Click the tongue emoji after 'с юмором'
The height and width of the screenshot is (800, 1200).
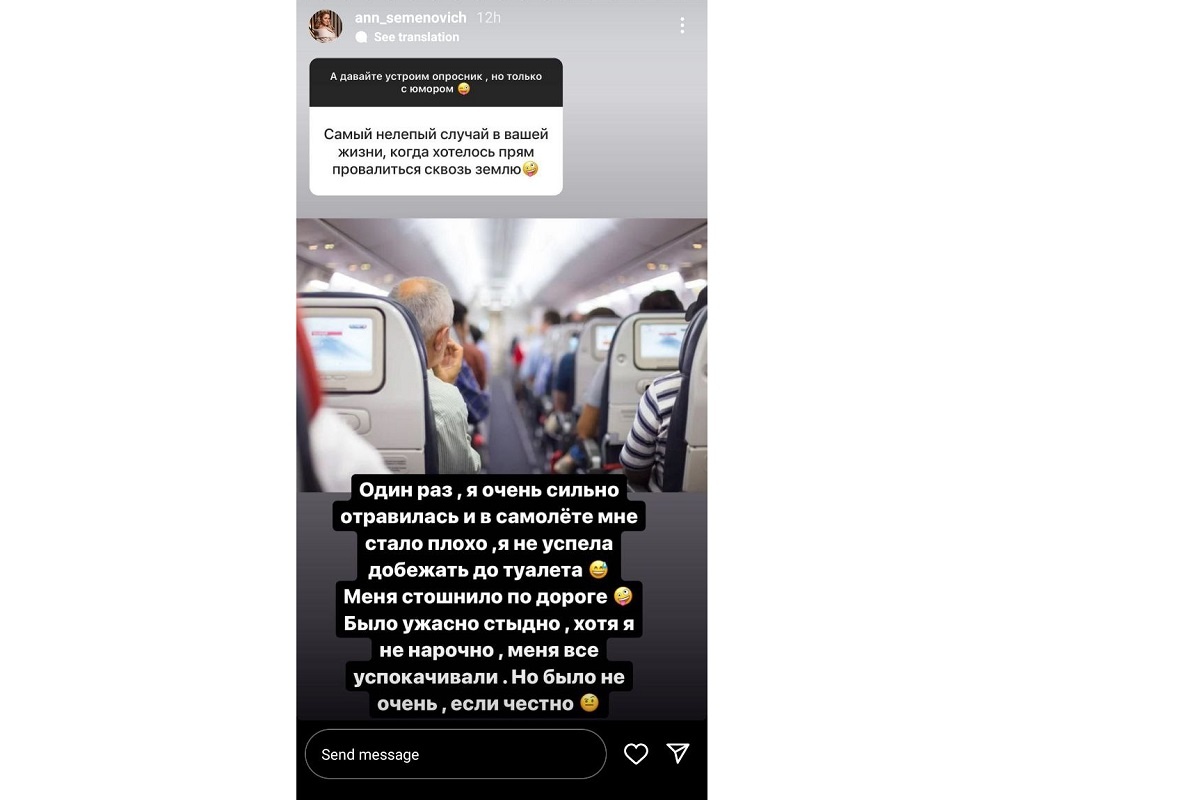pyautogui.click(x=463, y=89)
